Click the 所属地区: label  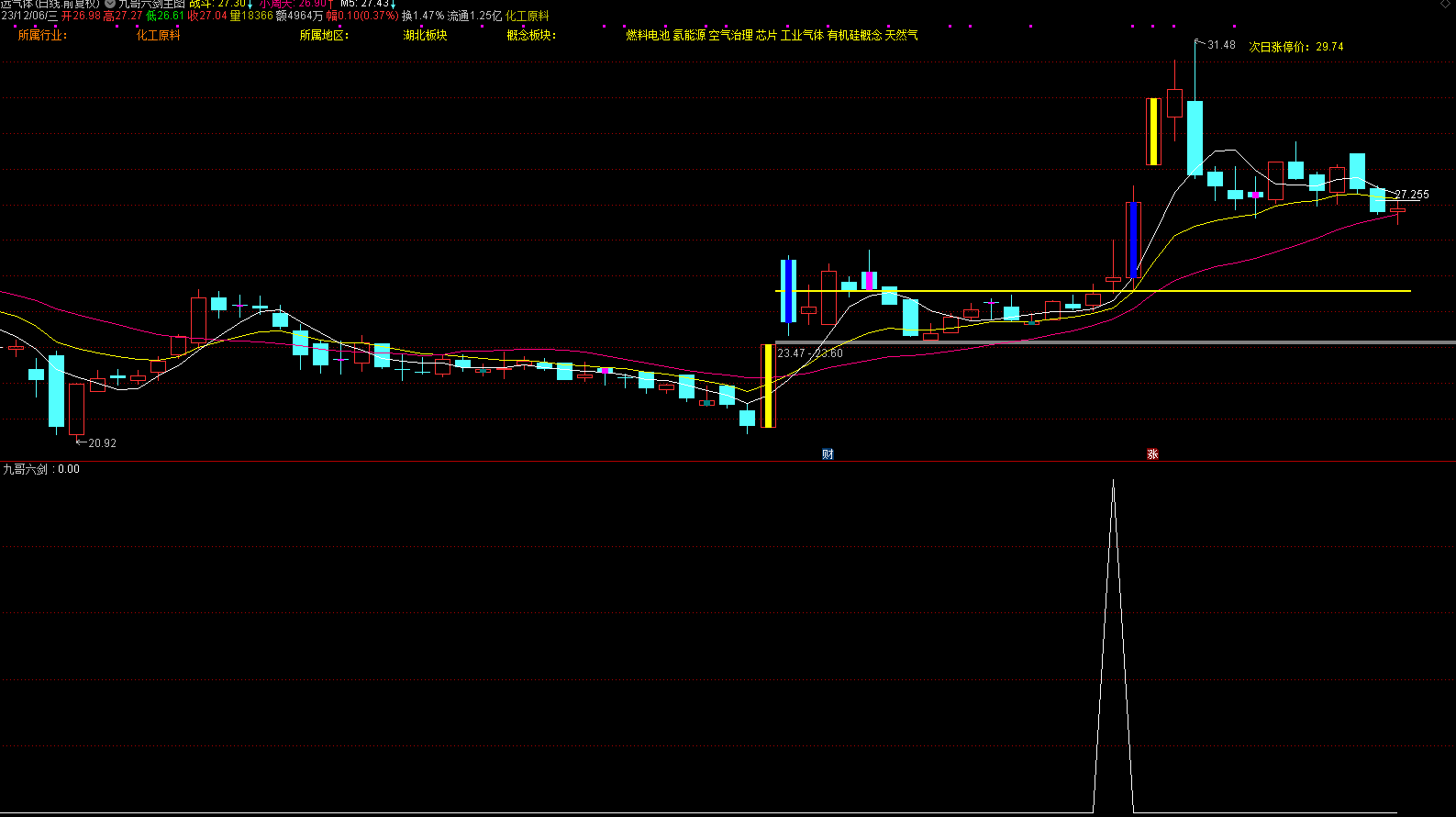click(324, 35)
